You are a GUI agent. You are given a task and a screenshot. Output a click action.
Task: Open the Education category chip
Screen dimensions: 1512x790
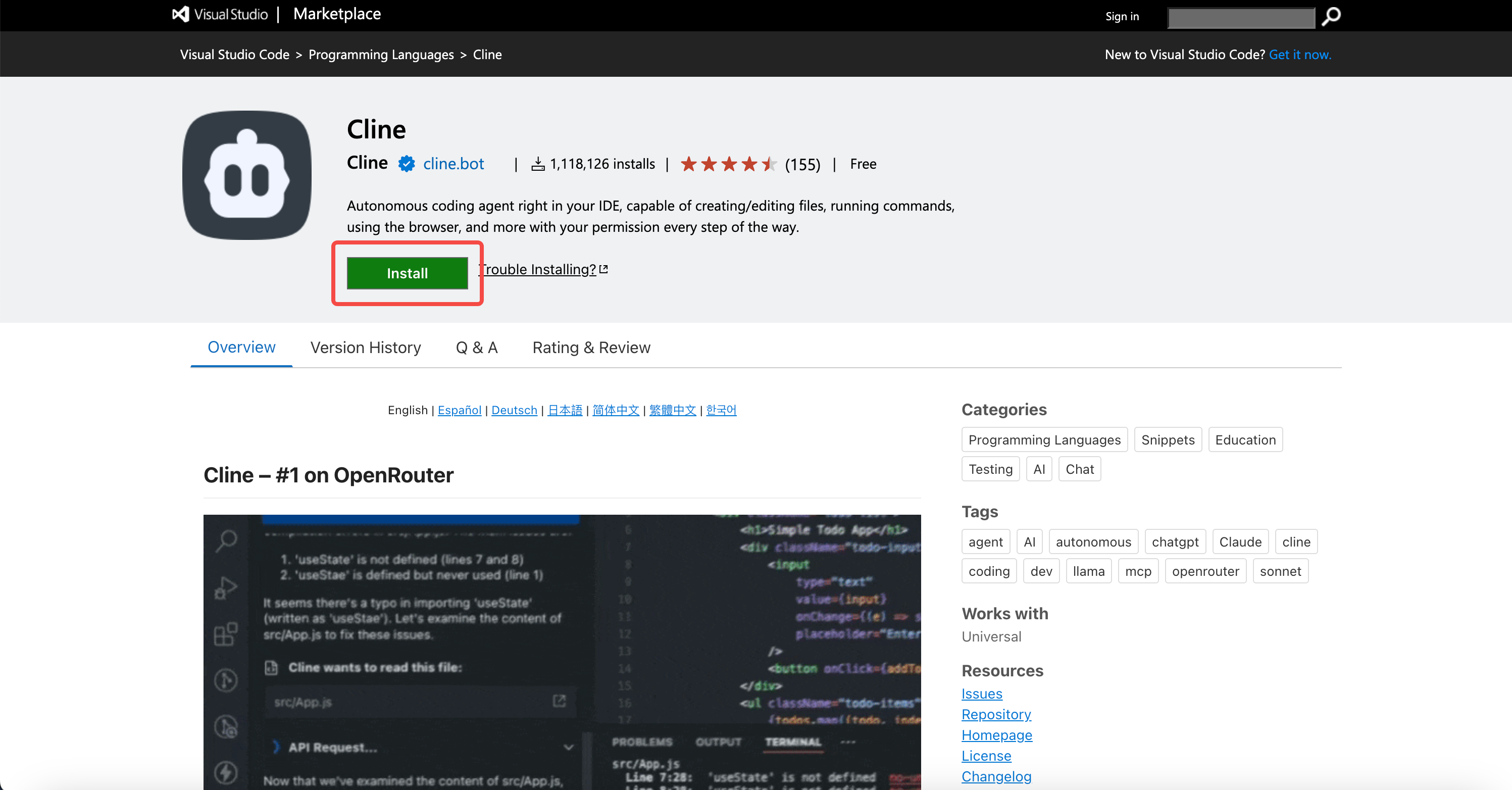pos(1245,439)
